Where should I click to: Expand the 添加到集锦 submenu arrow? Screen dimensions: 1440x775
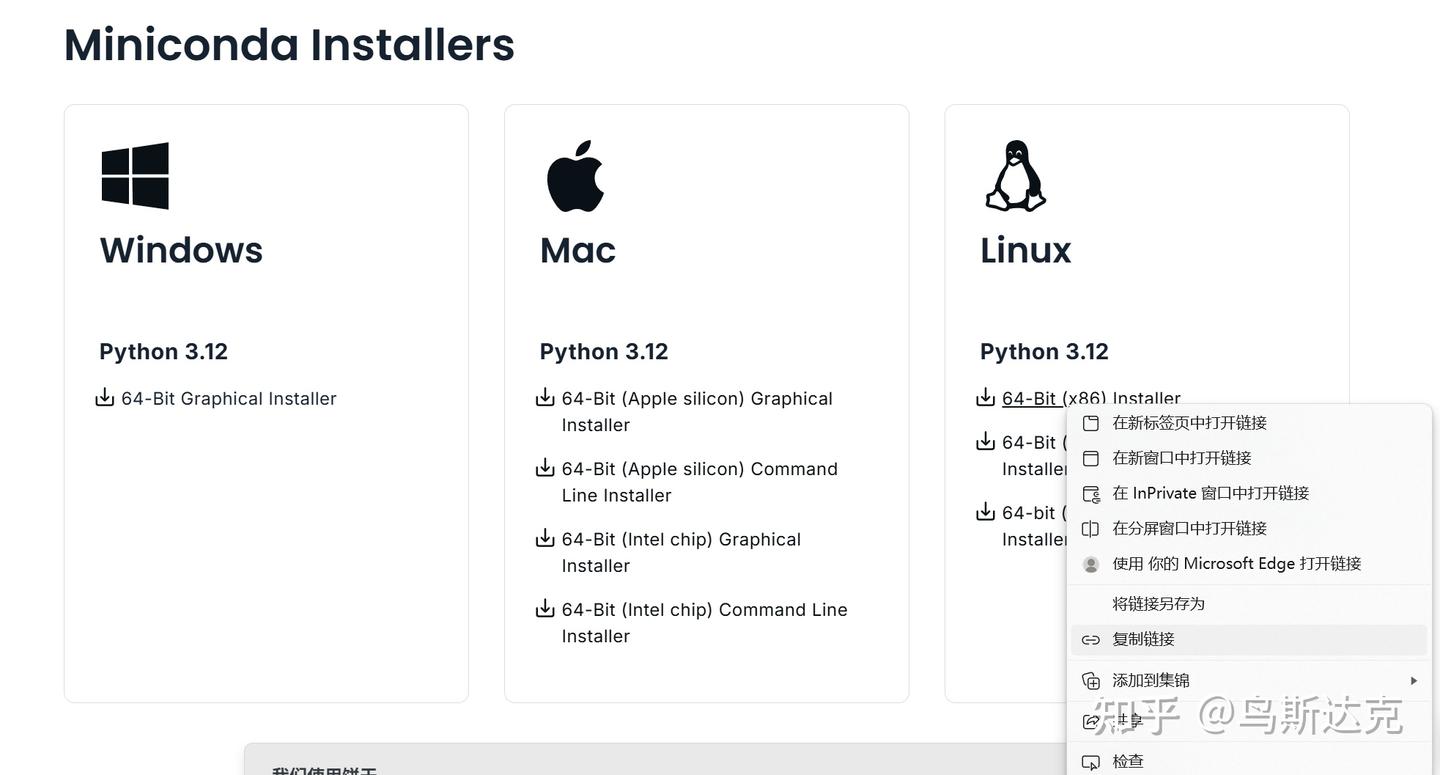coord(1414,680)
